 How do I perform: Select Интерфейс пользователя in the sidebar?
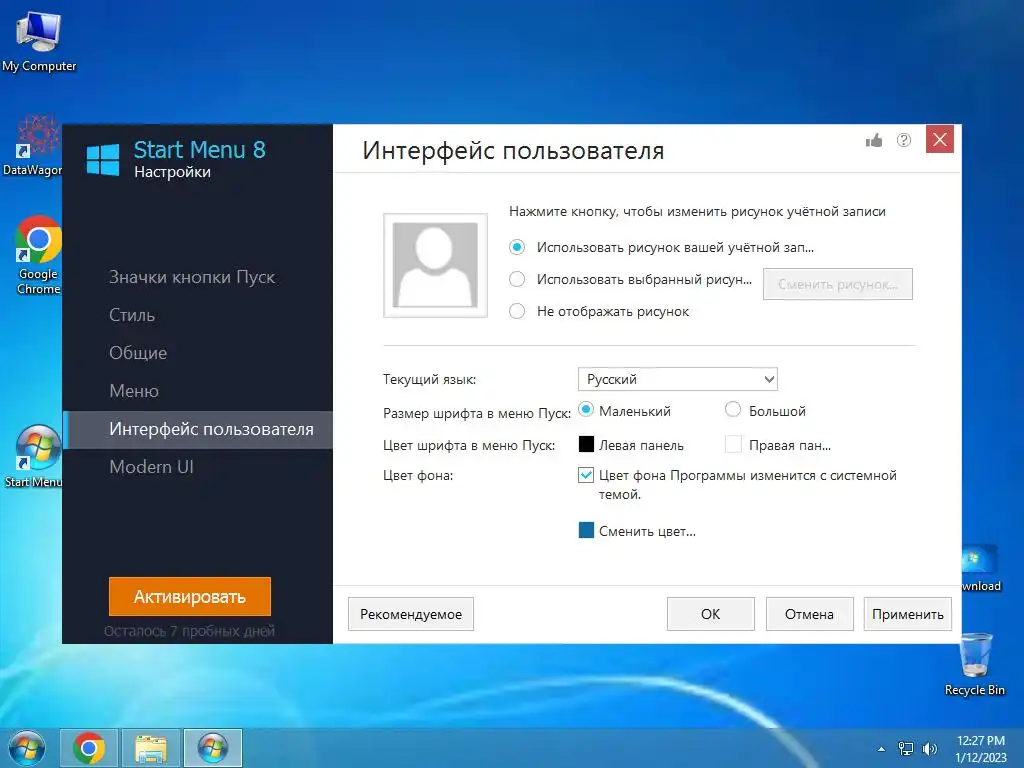click(x=199, y=429)
